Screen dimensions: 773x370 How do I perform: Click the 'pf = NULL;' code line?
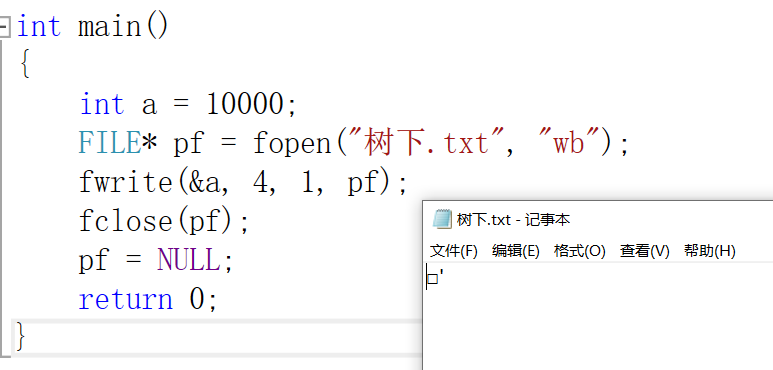155,260
